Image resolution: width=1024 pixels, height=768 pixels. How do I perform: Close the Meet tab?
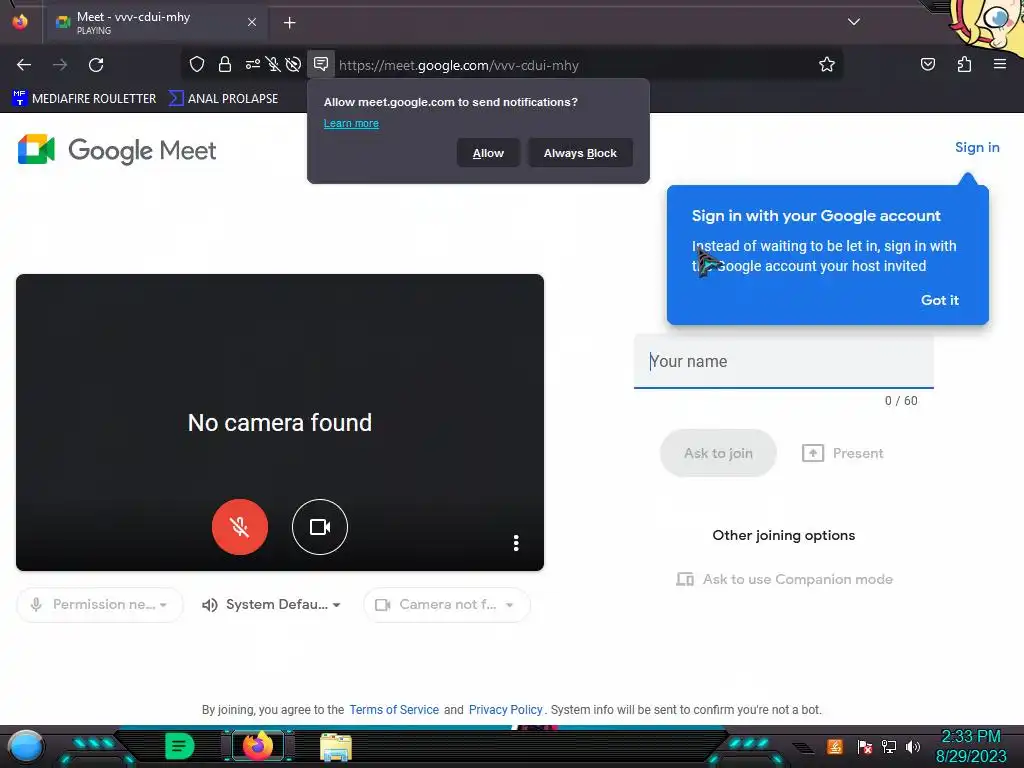tap(251, 22)
